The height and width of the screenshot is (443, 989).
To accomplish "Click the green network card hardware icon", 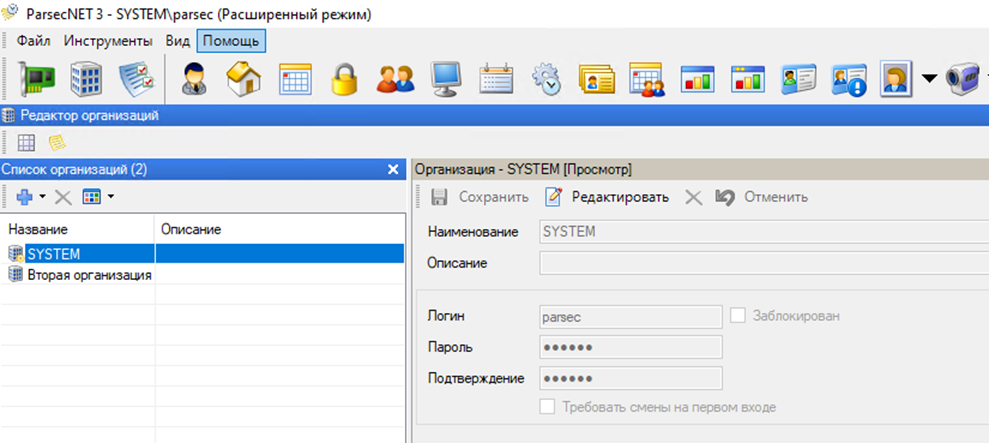I will pos(38,79).
